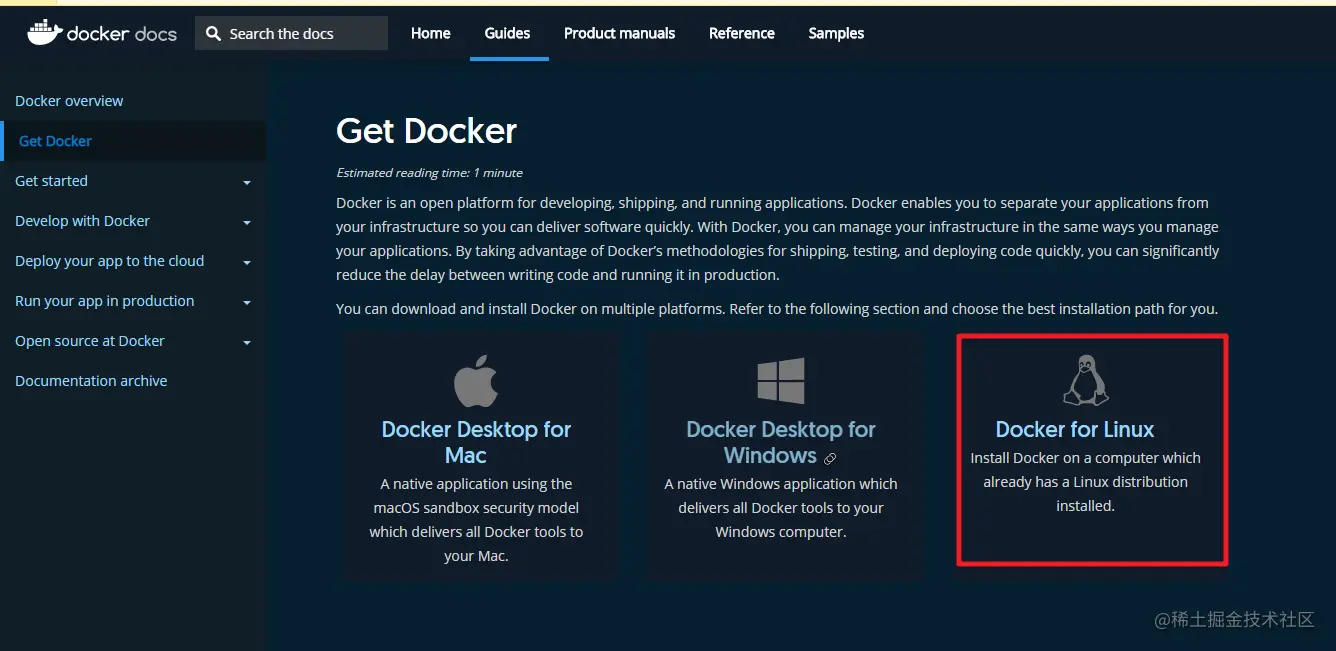Expand Run your app in production arrow
The height and width of the screenshot is (651, 1336).
pyautogui.click(x=247, y=302)
